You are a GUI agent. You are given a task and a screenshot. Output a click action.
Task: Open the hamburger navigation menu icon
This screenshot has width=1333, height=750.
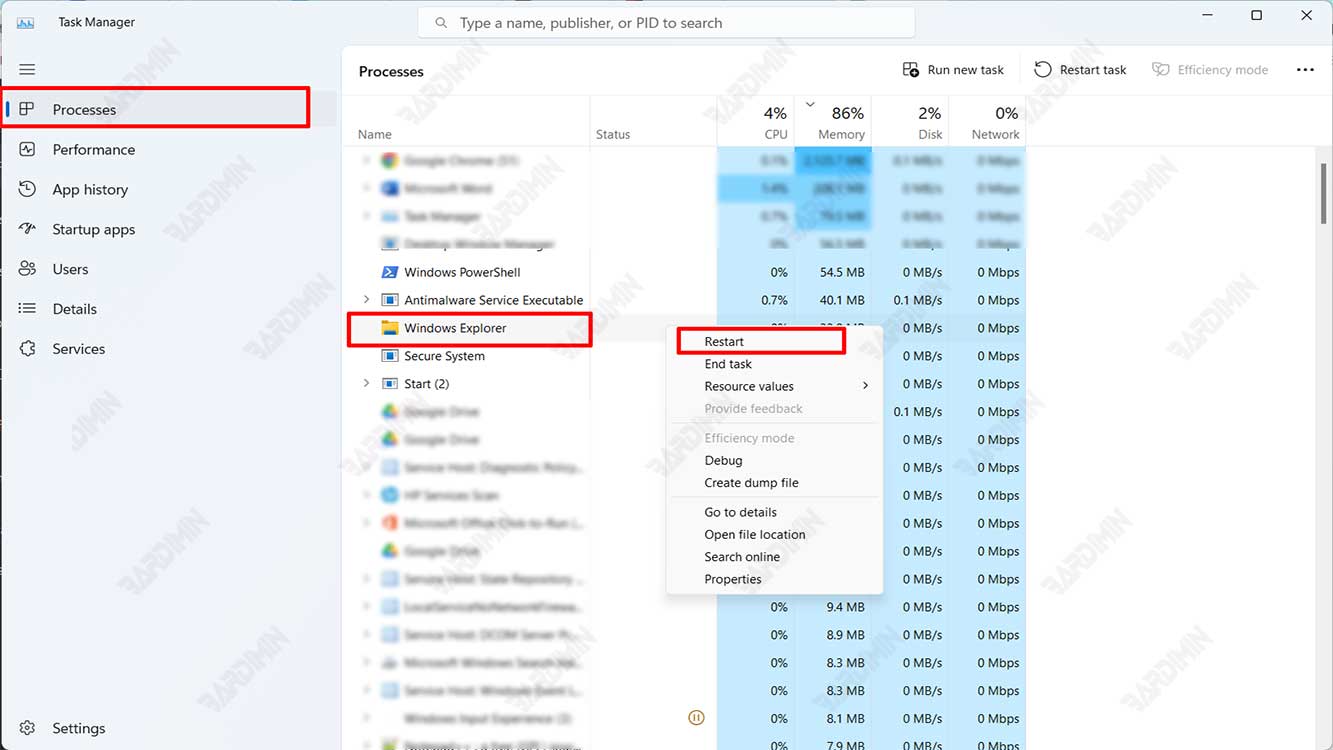pyautogui.click(x=27, y=70)
